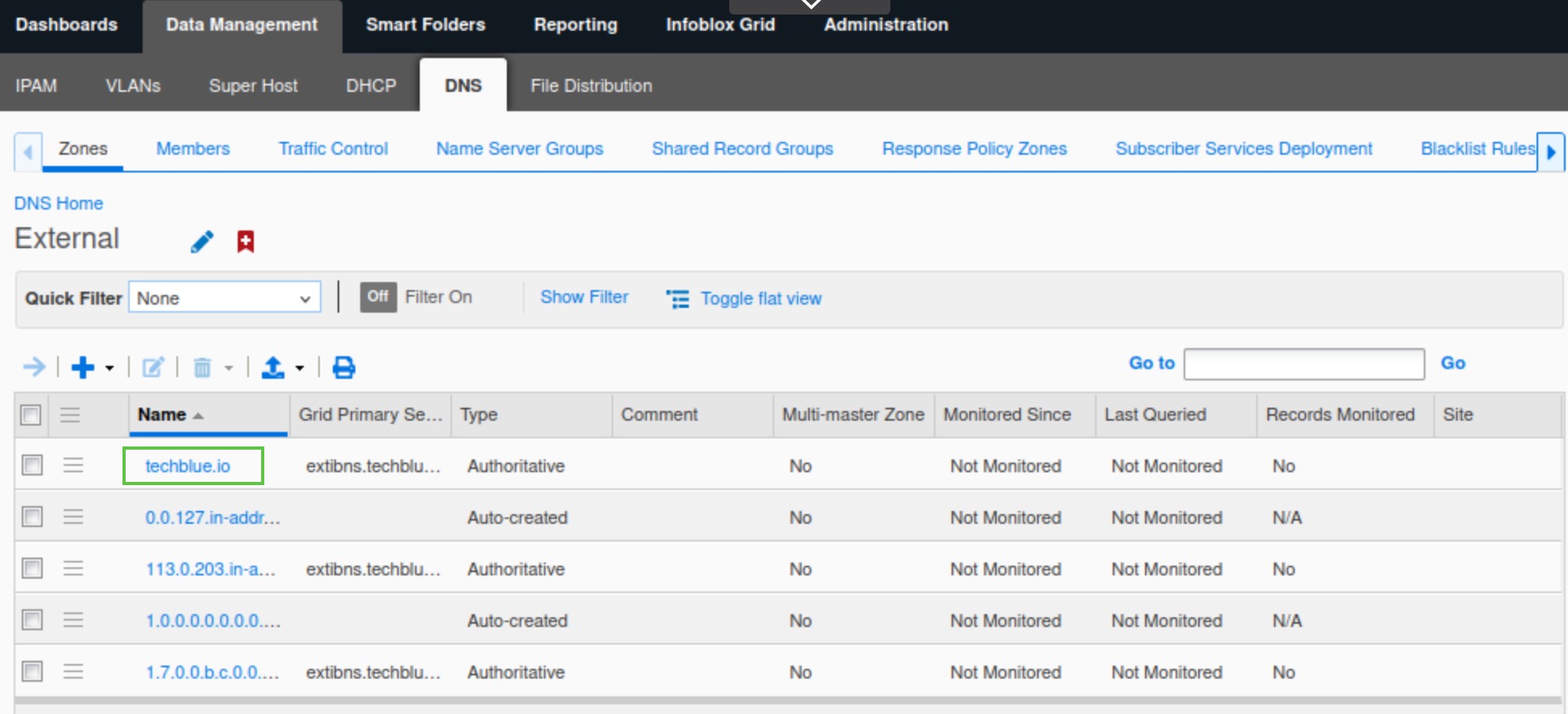Click the export upload icon
This screenshot has height=714, width=1568.
[273, 367]
